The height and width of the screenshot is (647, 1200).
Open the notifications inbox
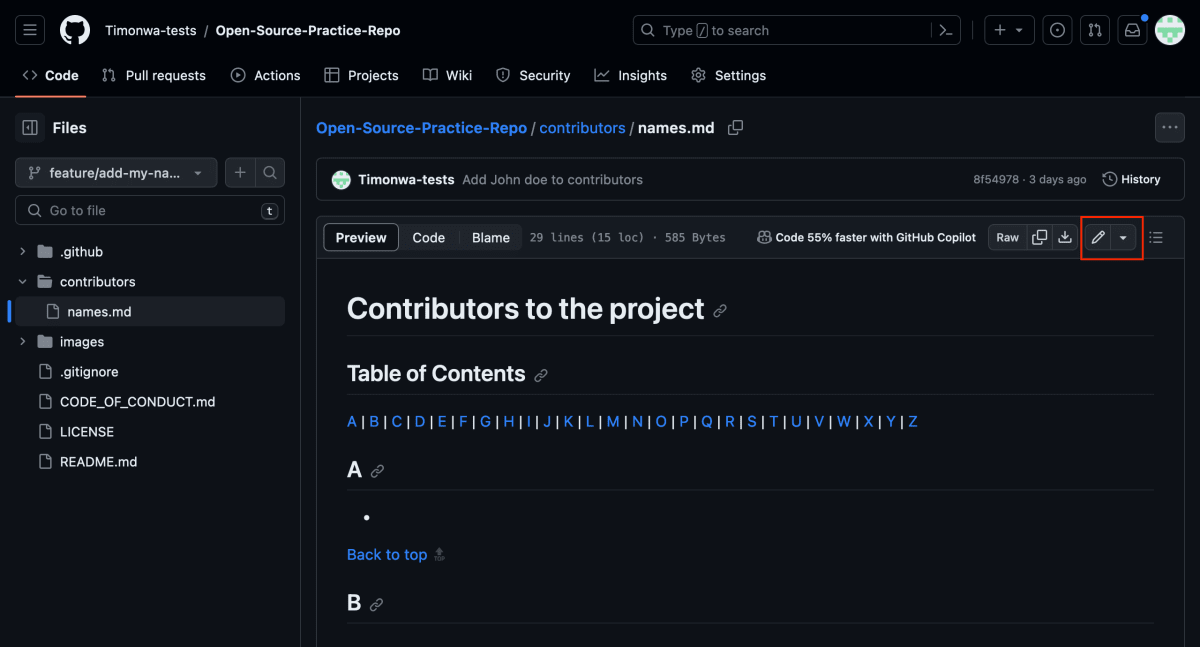(x=1132, y=30)
